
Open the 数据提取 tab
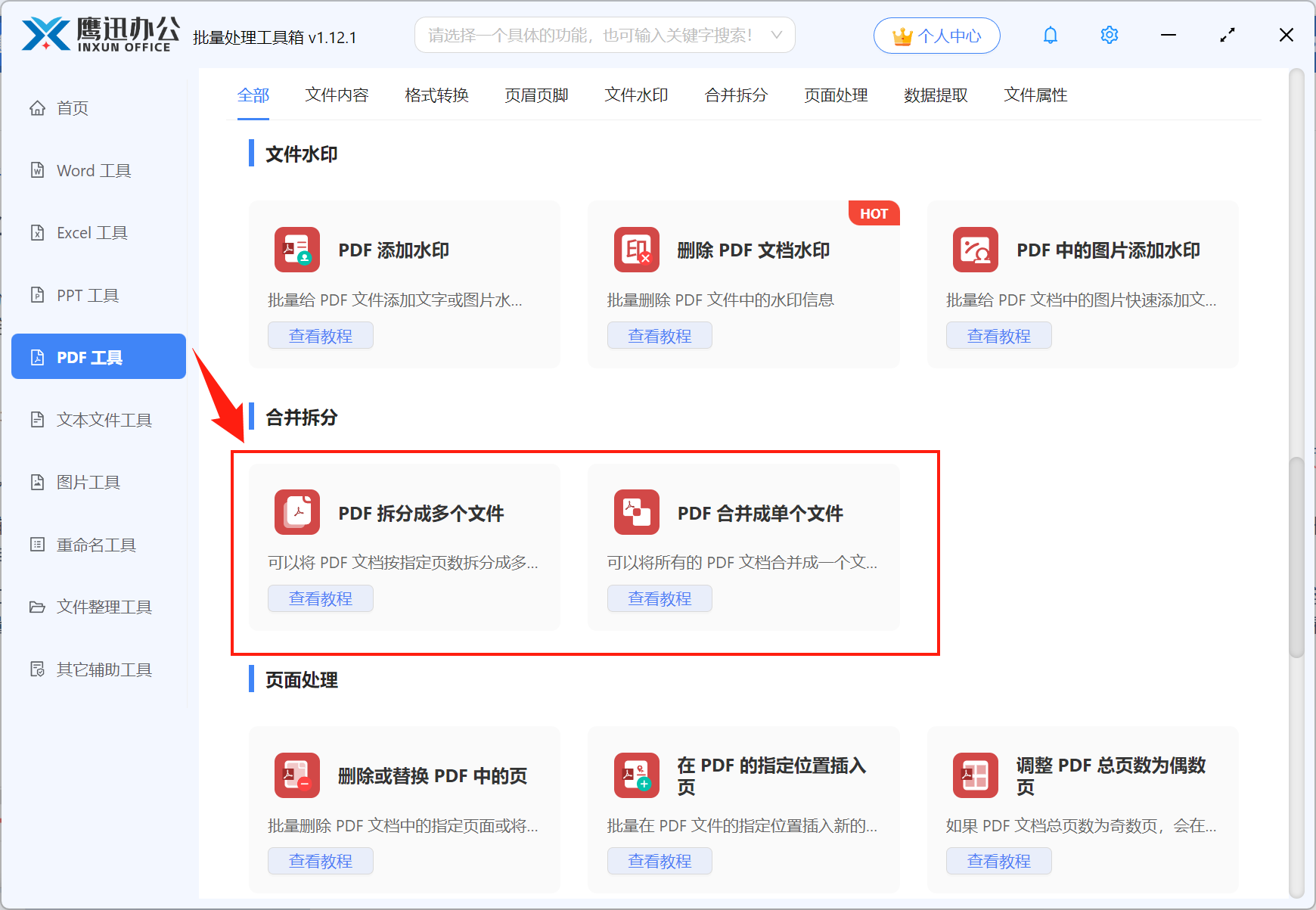(x=936, y=95)
